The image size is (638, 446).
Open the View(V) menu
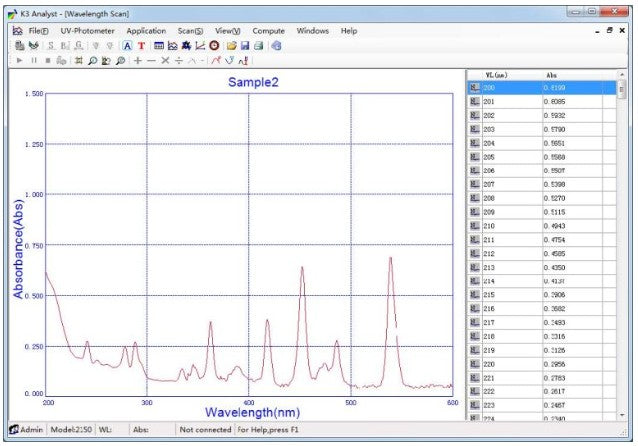227,31
